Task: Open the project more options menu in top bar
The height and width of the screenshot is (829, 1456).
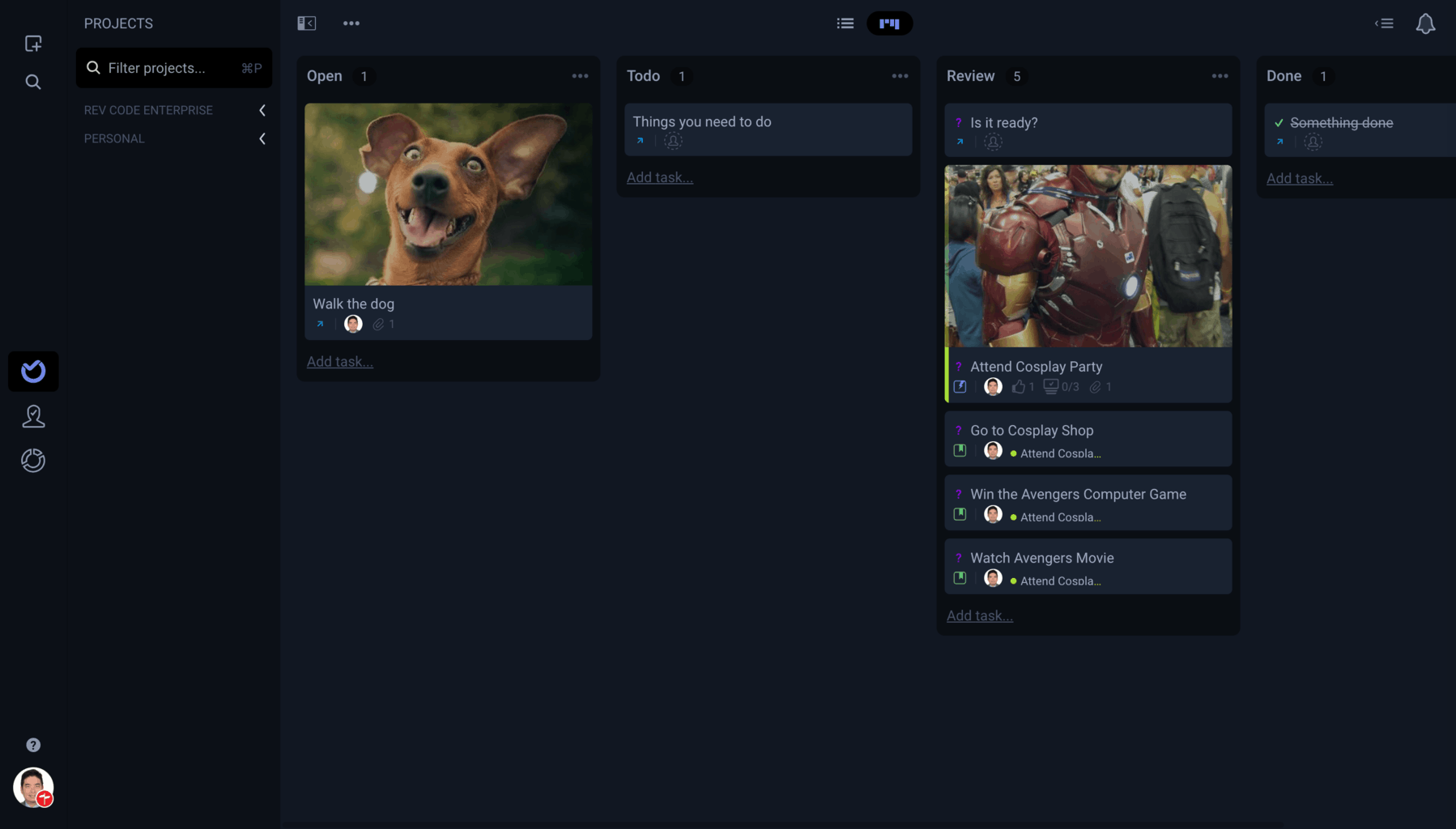Action: point(351,23)
